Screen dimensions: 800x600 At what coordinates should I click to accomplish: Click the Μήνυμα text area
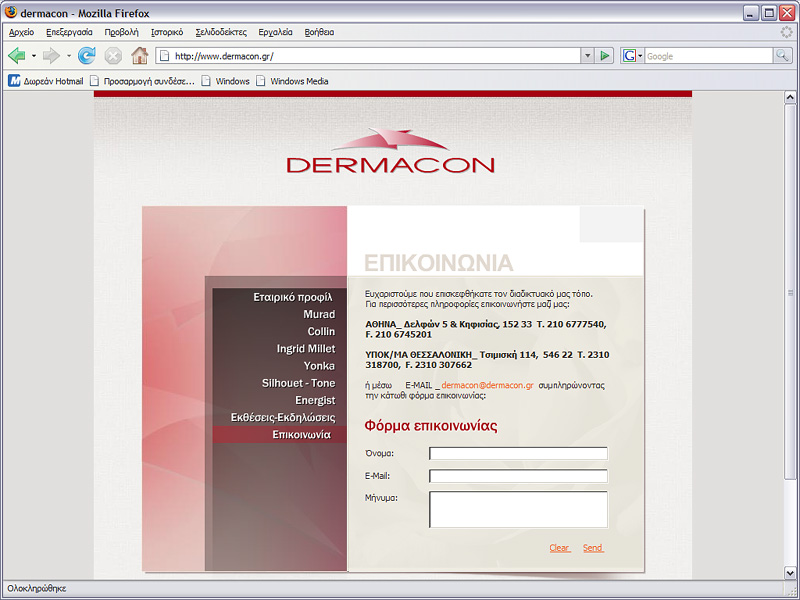(518, 509)
